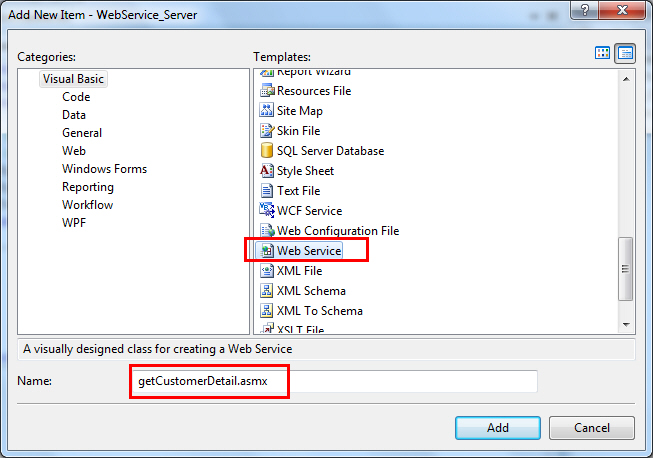Select the XML File template icon
The height and width of the screenshot is (458, 653).
(x=267, y=270)
